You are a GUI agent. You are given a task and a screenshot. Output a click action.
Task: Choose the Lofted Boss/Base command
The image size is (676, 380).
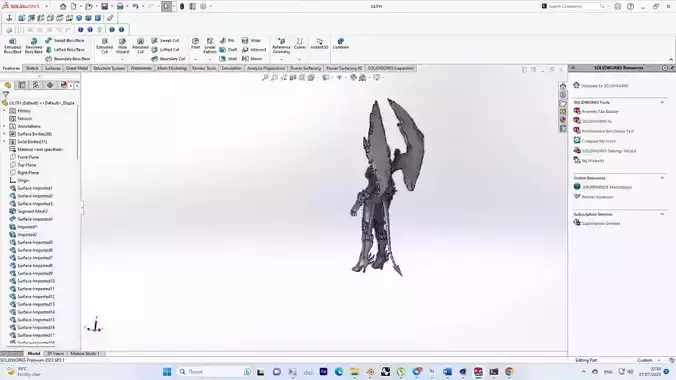tap(65, 50)
